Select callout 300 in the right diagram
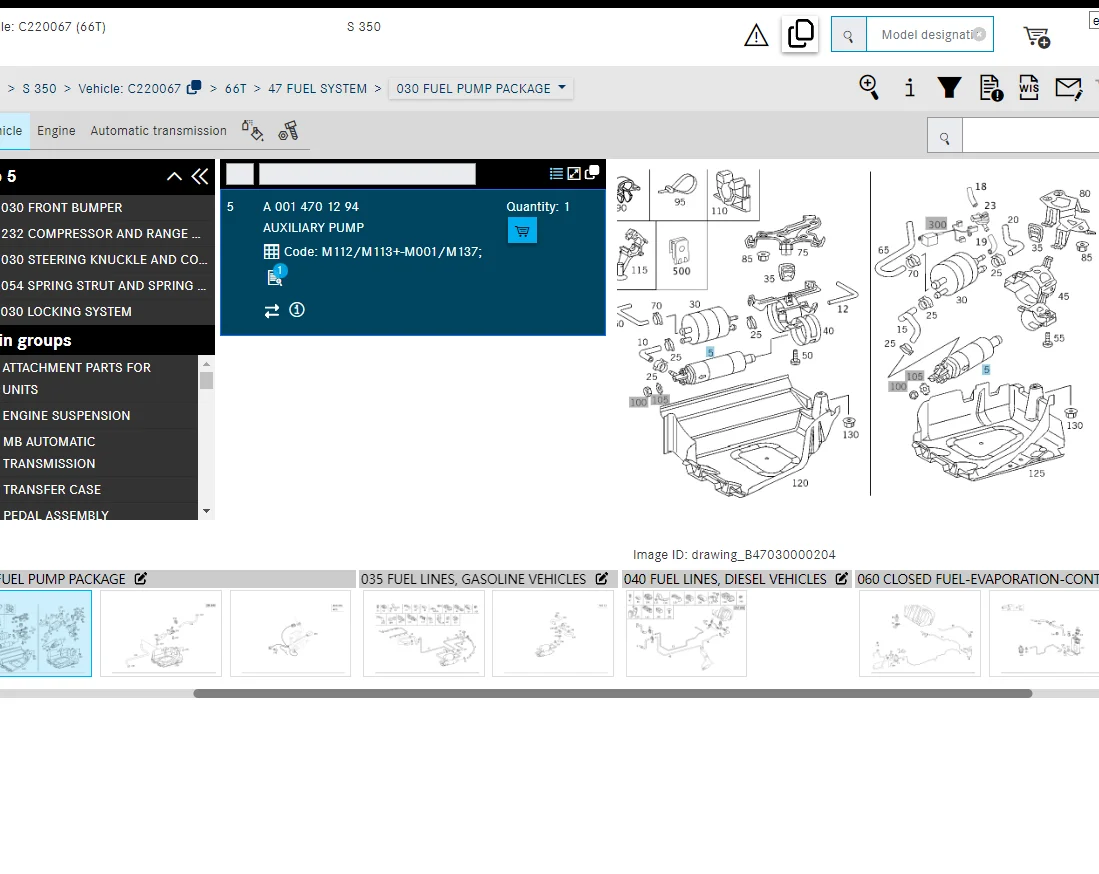 937,224
